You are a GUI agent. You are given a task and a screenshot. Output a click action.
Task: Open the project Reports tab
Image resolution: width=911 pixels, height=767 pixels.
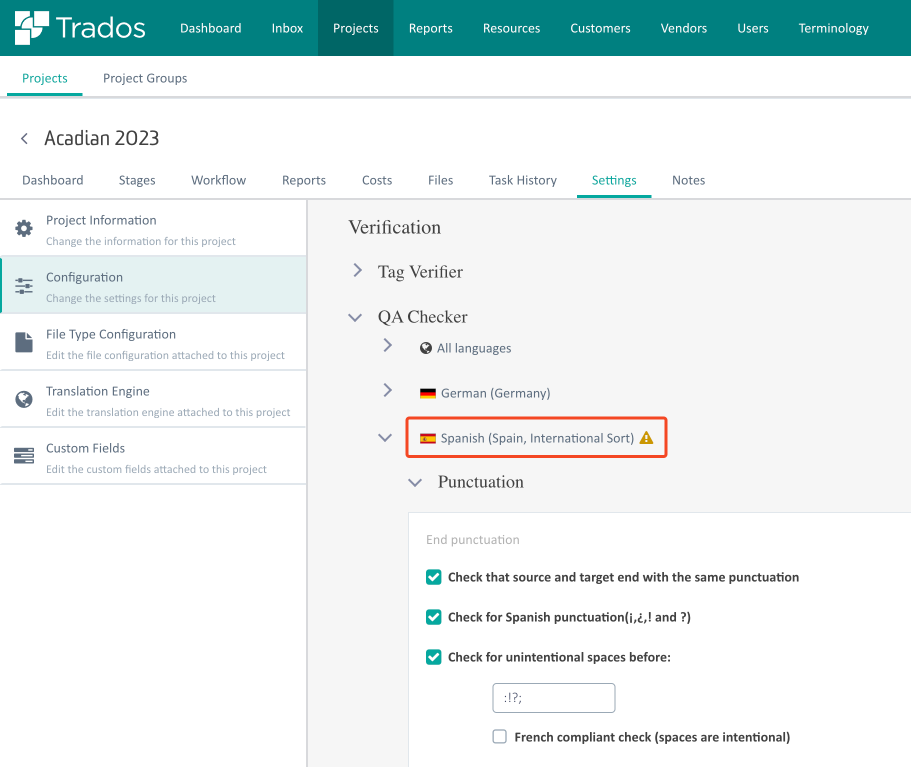[x=304, y=180]
